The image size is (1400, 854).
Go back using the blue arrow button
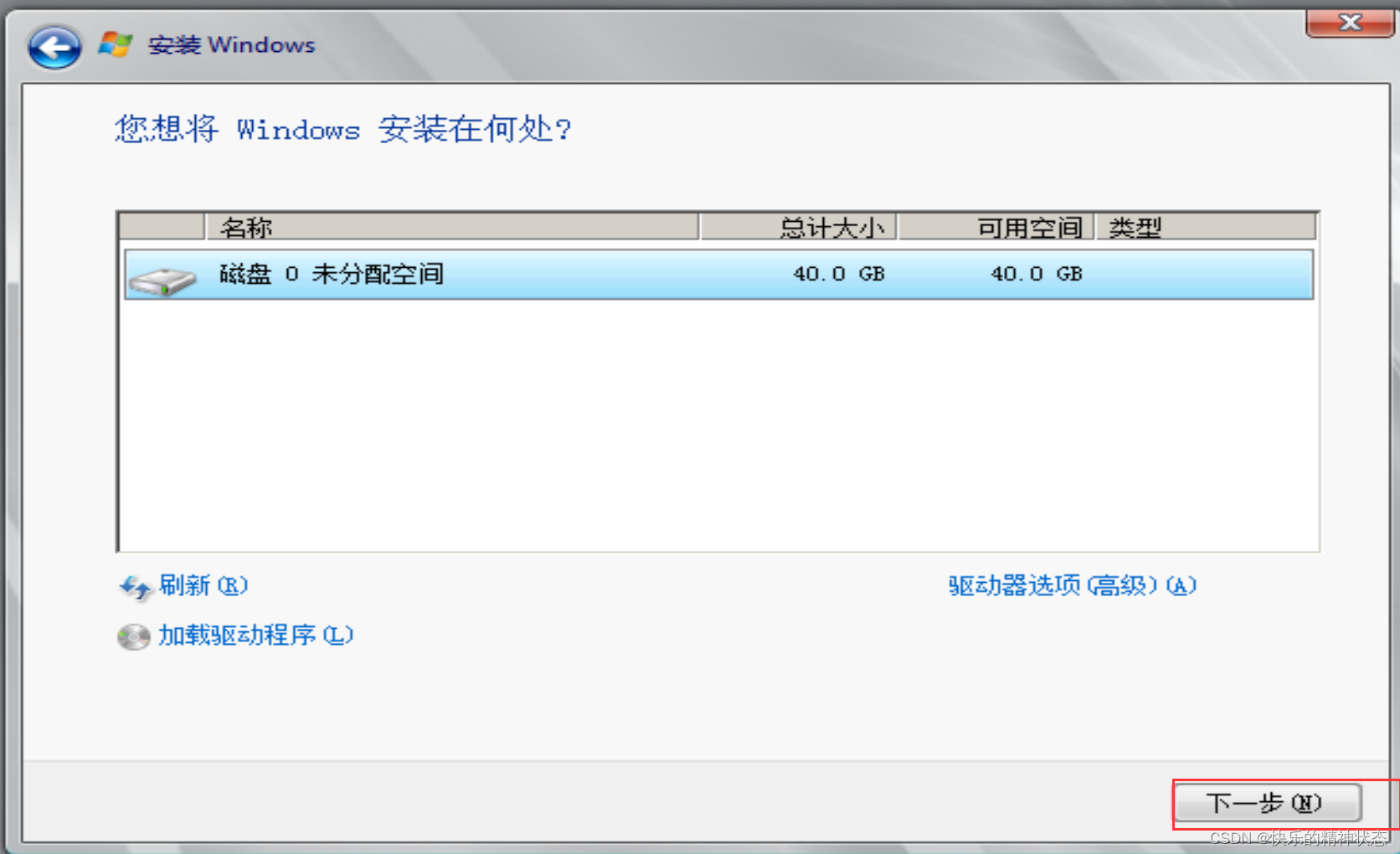pyautogui.click(x=54, y=47)
